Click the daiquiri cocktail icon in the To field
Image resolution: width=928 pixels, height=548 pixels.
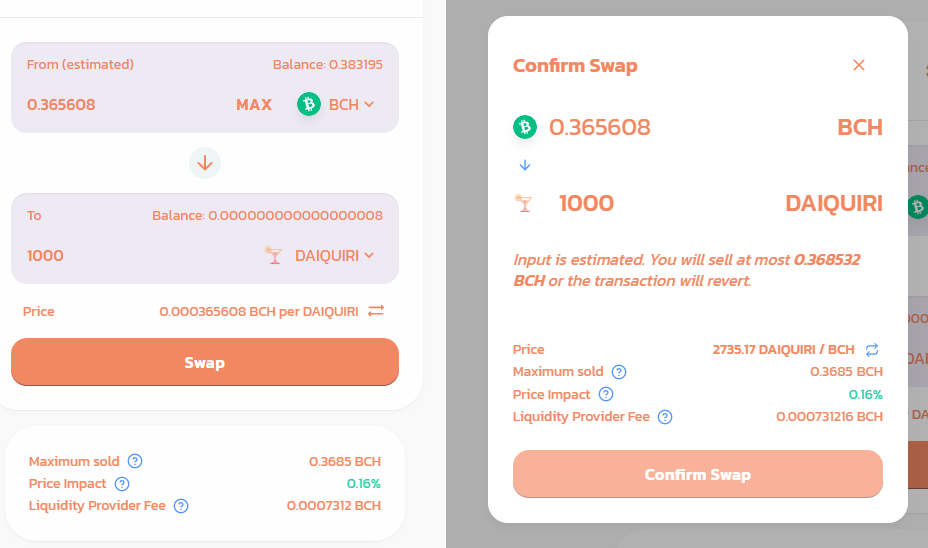coord(273,255)
